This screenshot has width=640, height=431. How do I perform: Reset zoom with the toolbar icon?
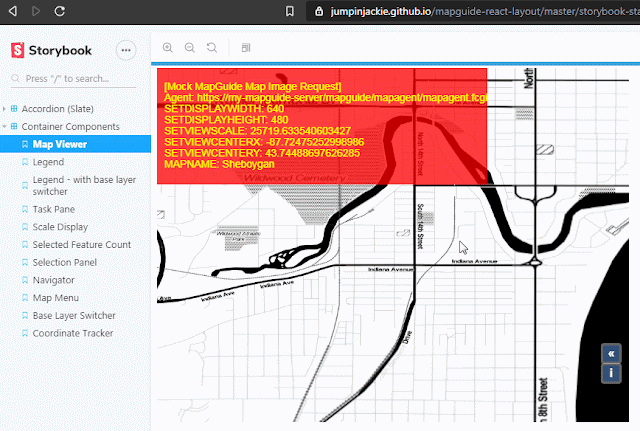pos(212,48)
